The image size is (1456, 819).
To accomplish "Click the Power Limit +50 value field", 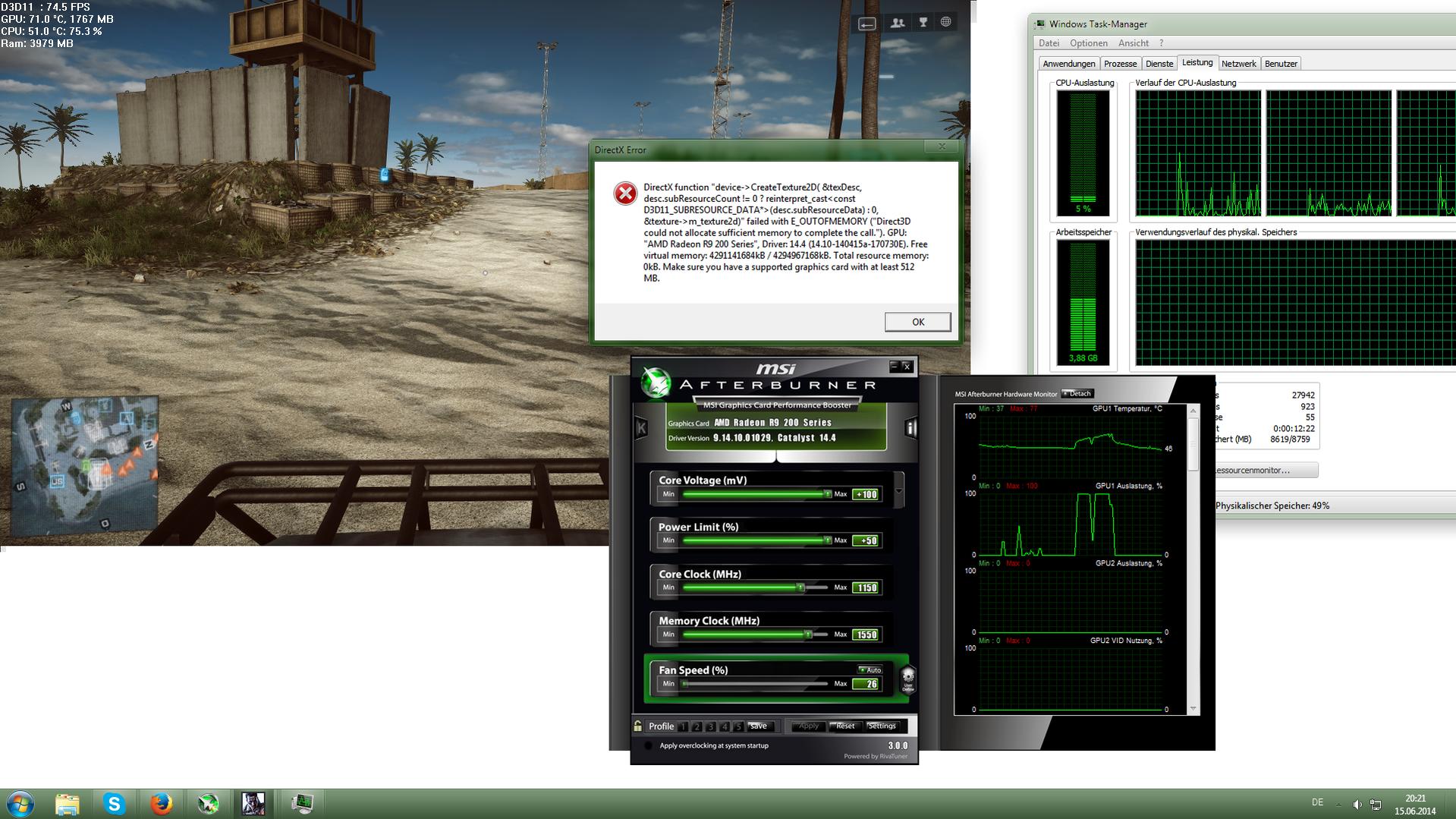I will (x=866, y=540).
